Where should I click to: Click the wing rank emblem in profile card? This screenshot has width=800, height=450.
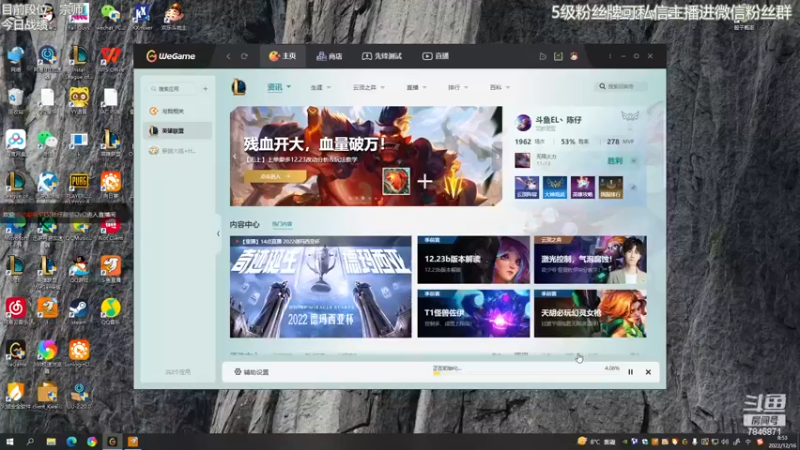click(630, 117)
